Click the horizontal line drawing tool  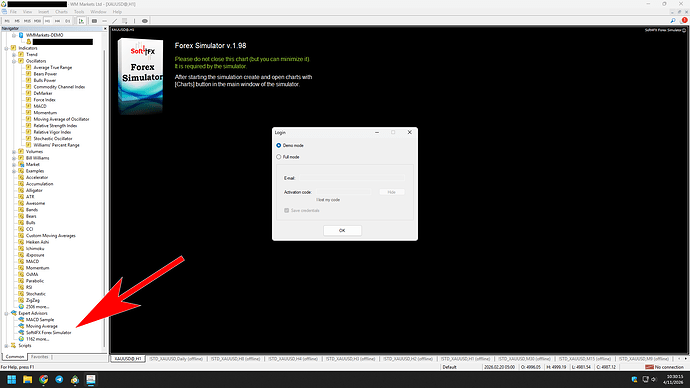tap(104, 21)
